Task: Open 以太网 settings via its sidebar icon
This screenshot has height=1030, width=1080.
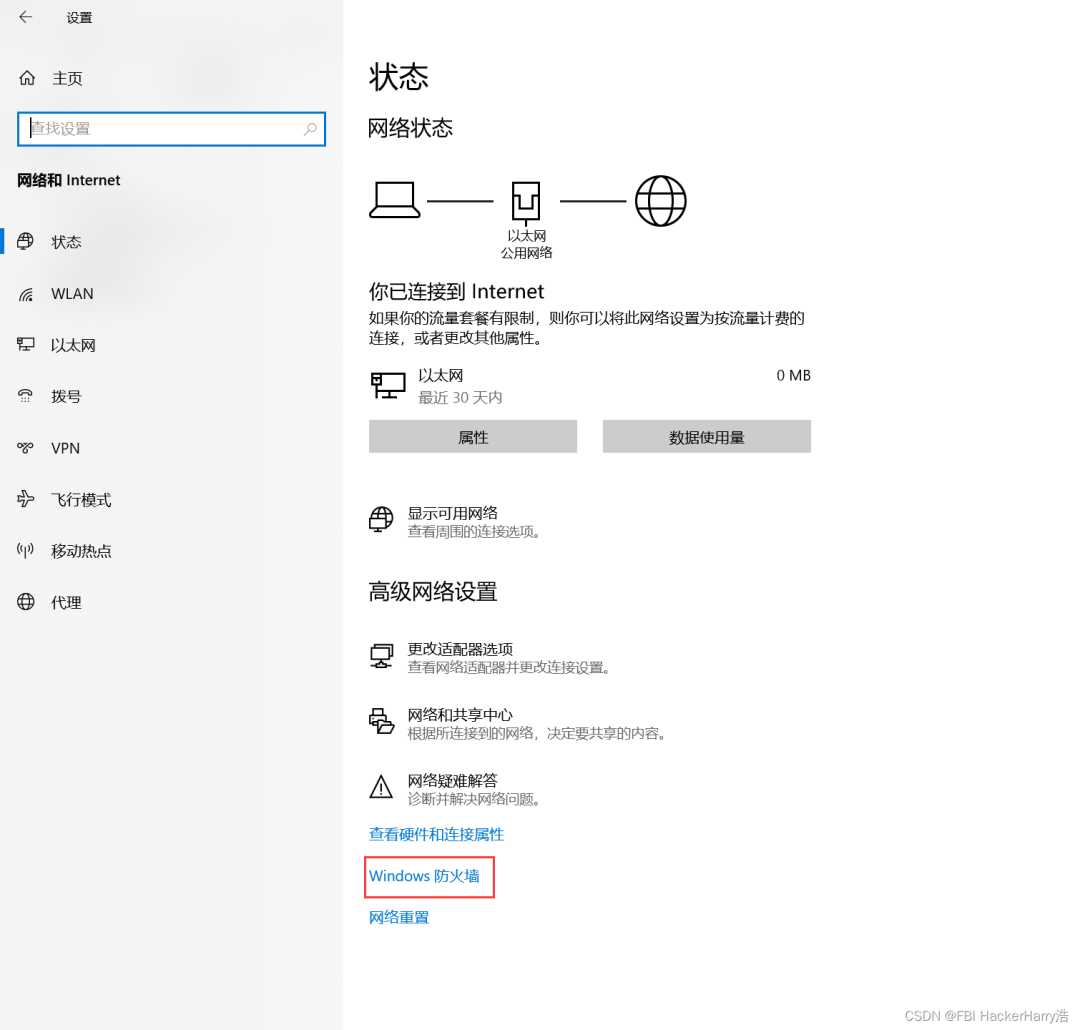Action: pyautogui.click(x=25, y=344)
